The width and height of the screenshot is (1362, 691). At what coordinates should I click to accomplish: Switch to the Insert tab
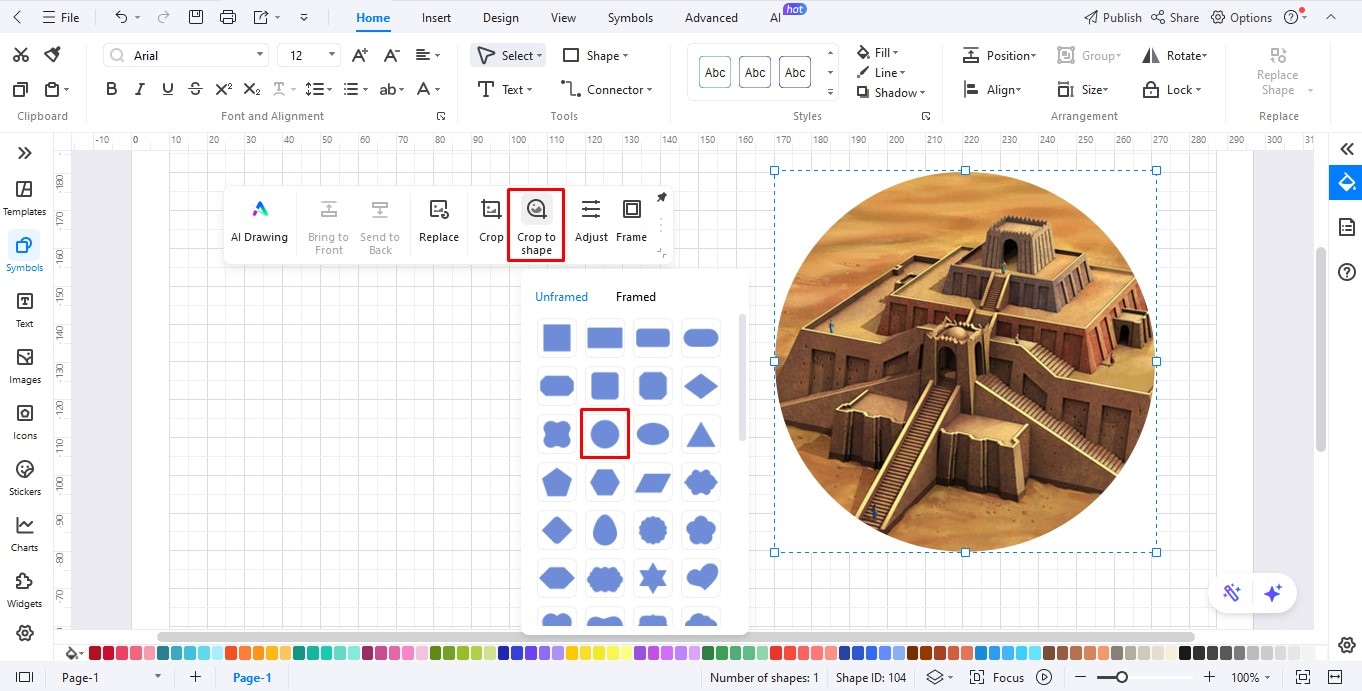tap(436, 18)
